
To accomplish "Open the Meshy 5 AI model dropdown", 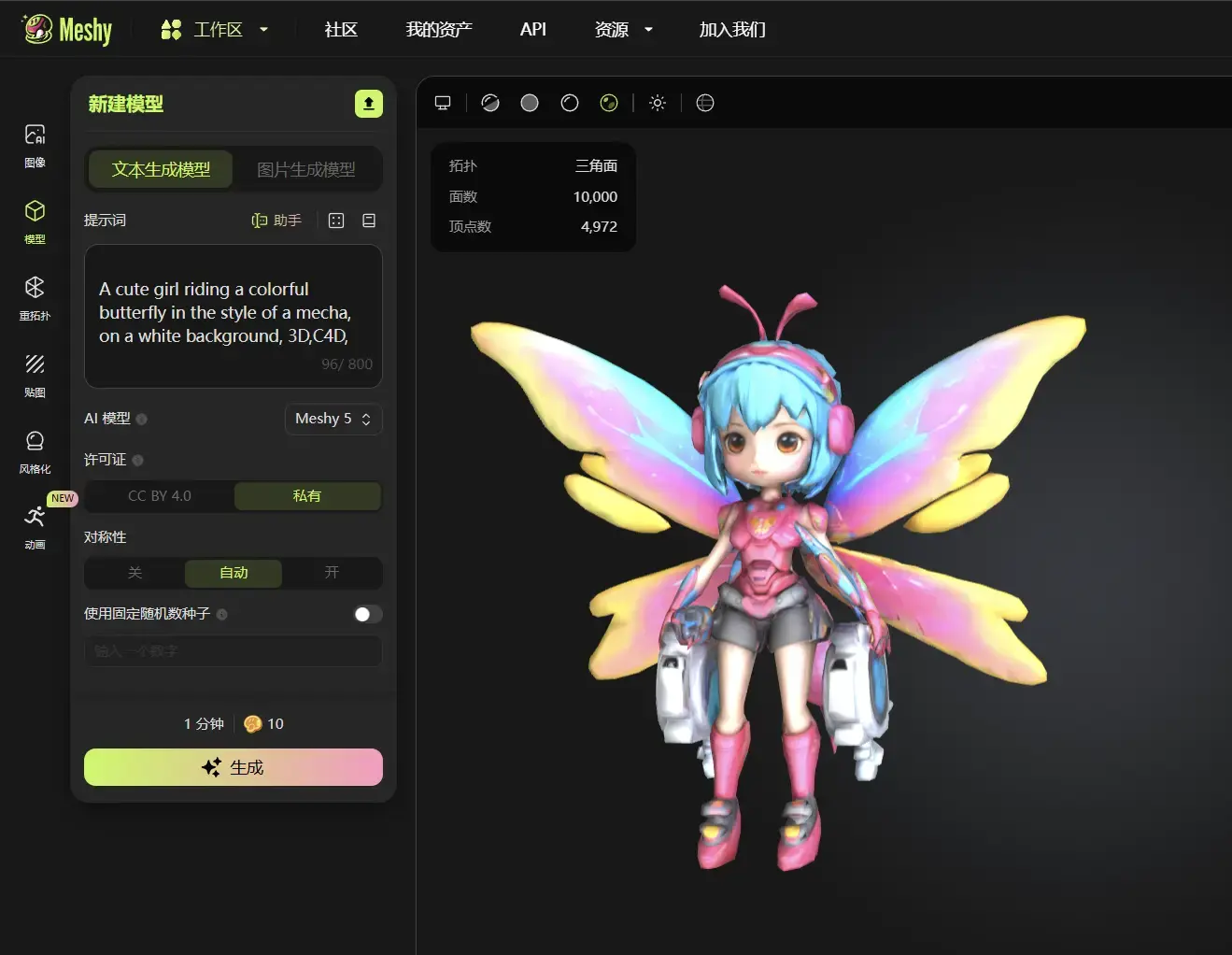I will click(x=333, y=419).
